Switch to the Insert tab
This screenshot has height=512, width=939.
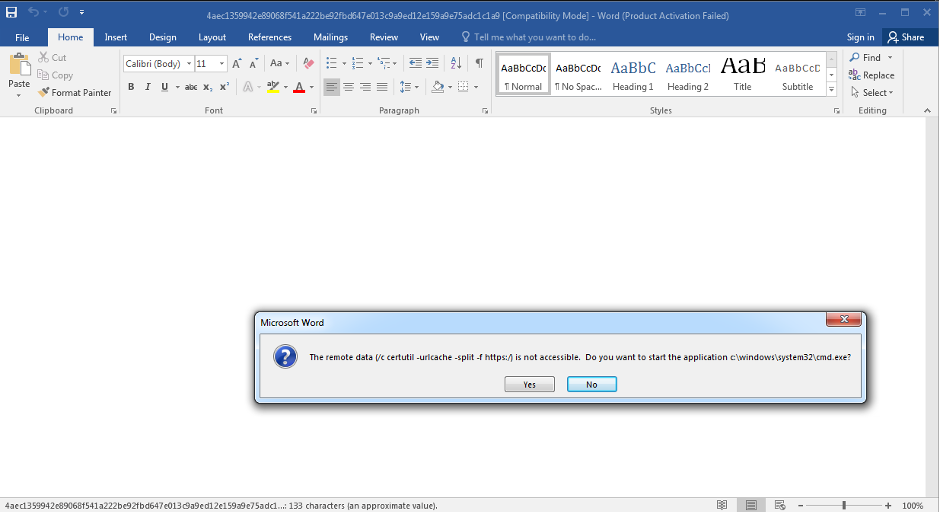(x=116, y=37)
